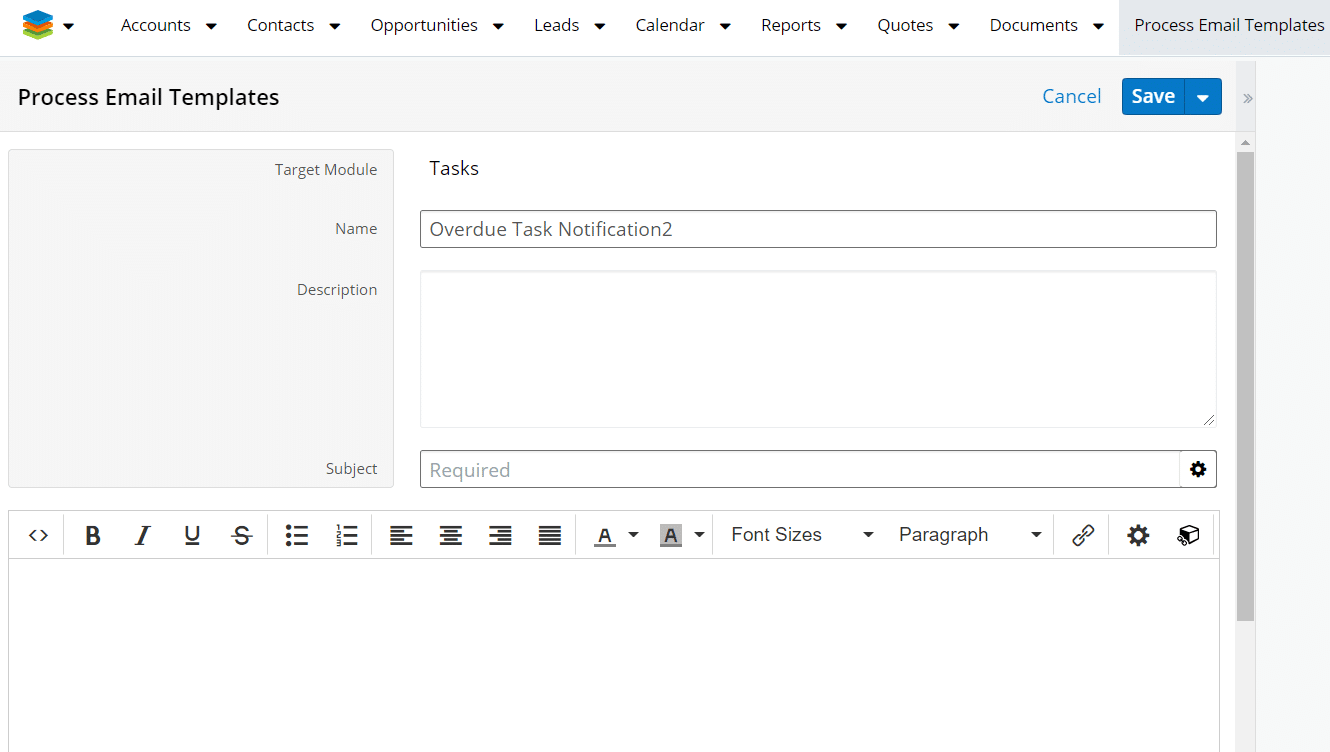Insert a hyperlink in the email body
1330x752 pixels.
1082,535
